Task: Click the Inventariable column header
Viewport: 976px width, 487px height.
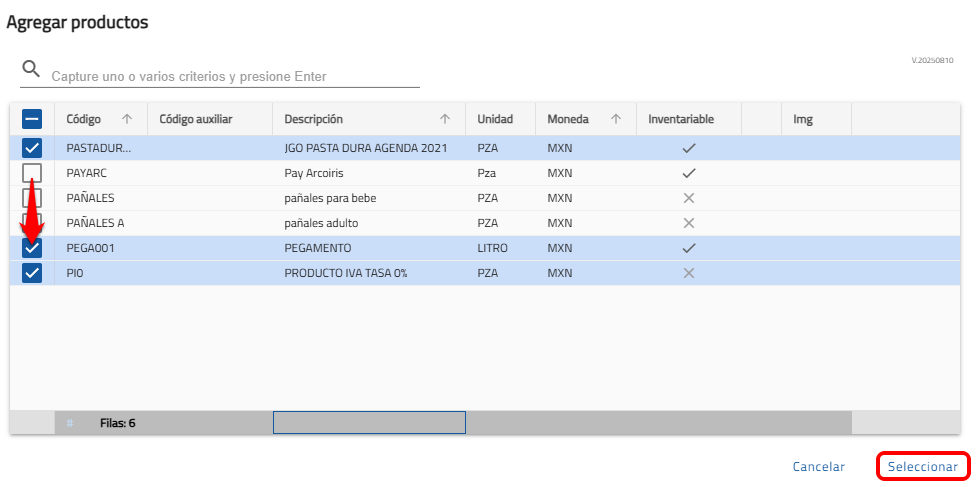Action: [x=681, y=119]
